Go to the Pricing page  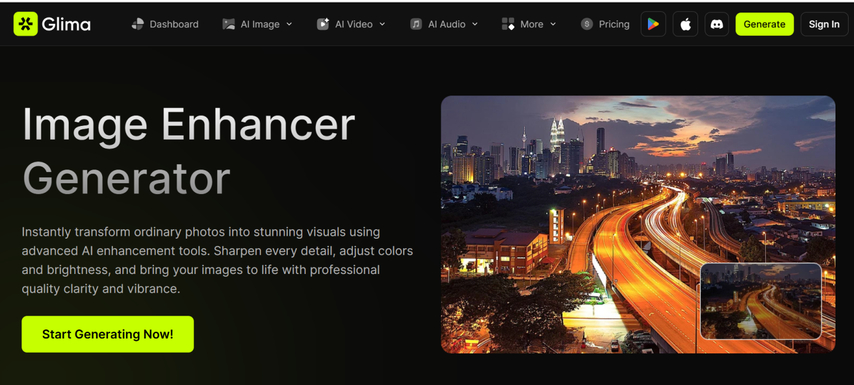pyautogui.click(x=614, y=24)
